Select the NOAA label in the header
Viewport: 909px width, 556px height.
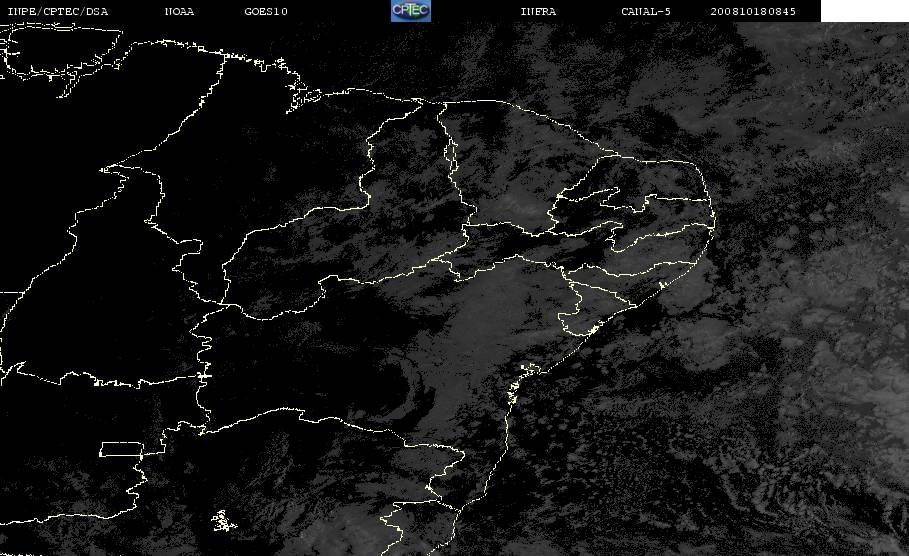[x=179, y=11]
